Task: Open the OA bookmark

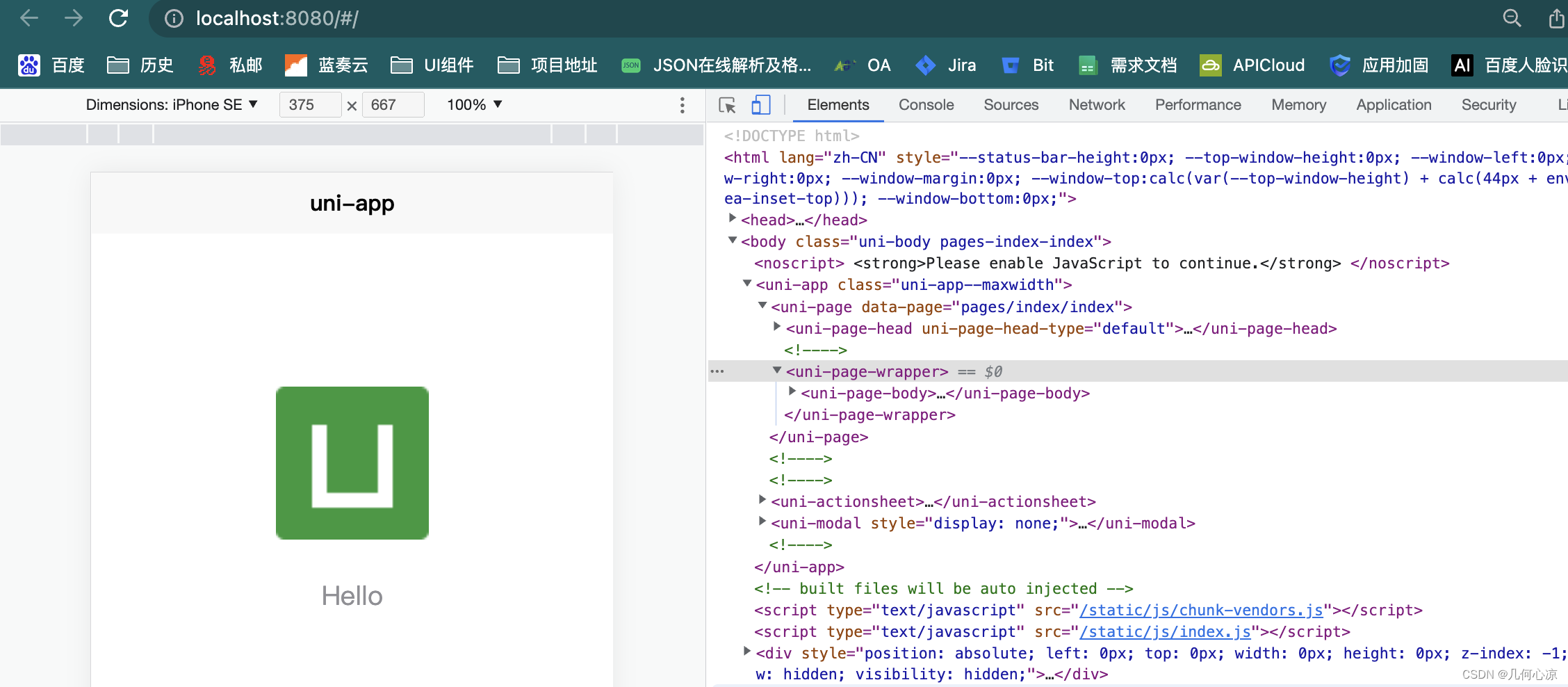Action: coord(863,65)
